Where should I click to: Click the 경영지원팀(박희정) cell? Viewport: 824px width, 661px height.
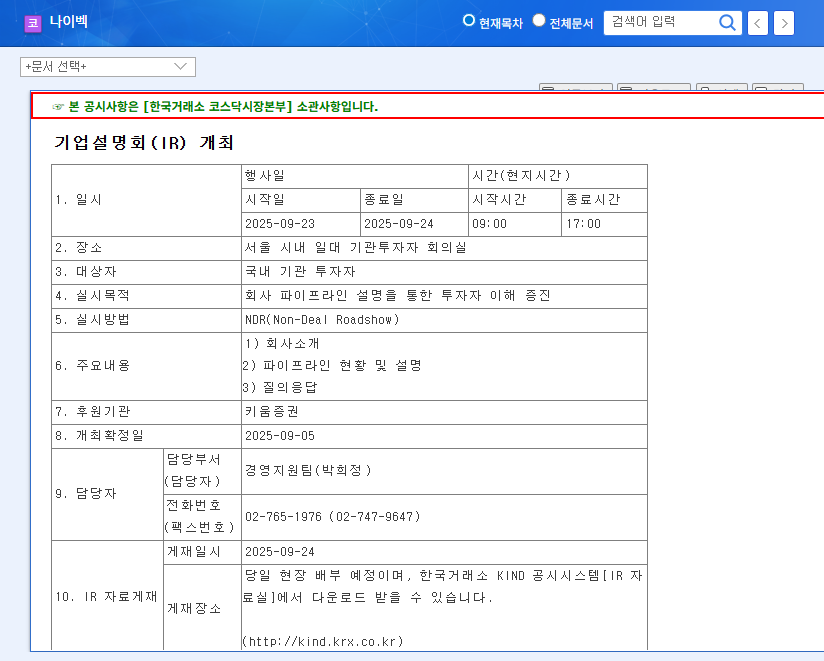(x=444, y=471)
